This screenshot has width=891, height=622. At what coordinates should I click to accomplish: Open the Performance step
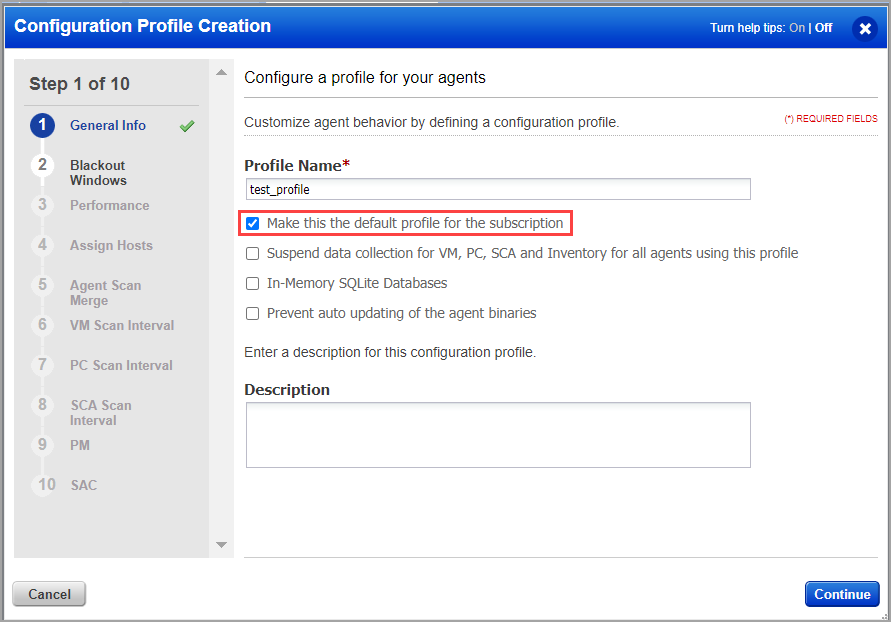pos(109,205)
